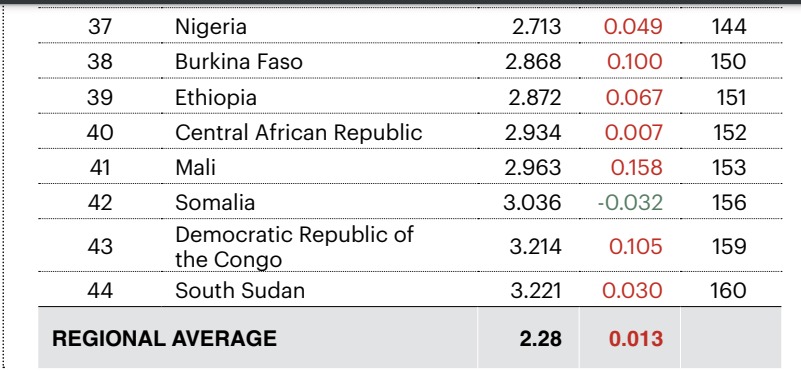Click the South Sudan row label
This screenshot has width=801, height=371.
pyautogui.click(x=240, y=291)
